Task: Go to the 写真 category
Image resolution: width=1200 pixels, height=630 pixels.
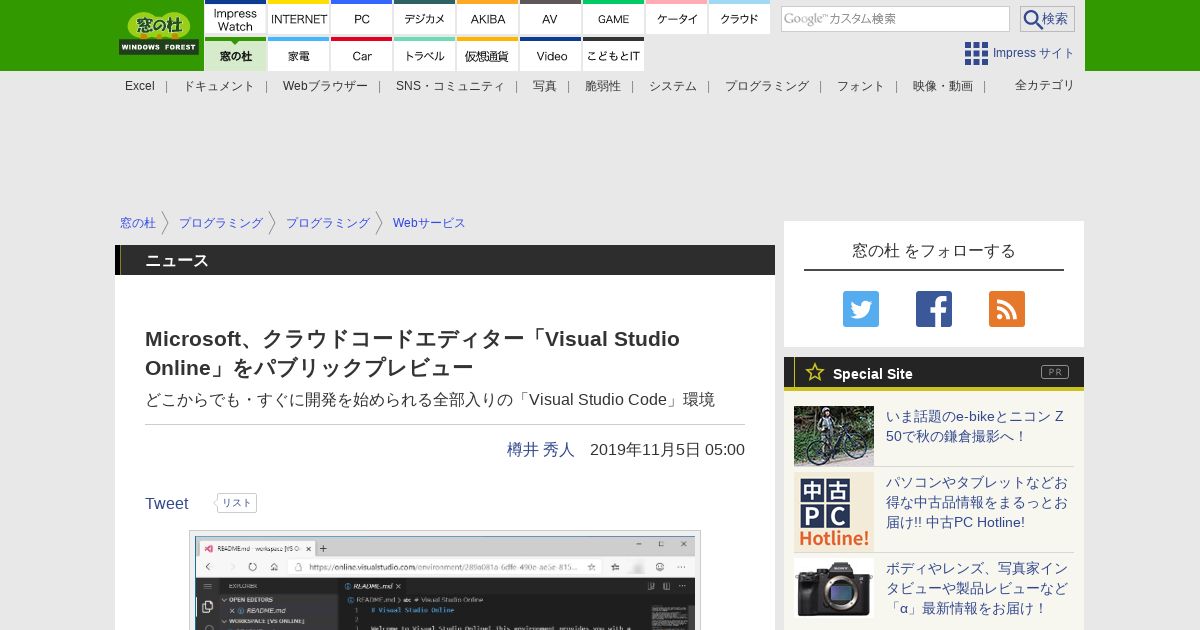Action: pos(545,86)
